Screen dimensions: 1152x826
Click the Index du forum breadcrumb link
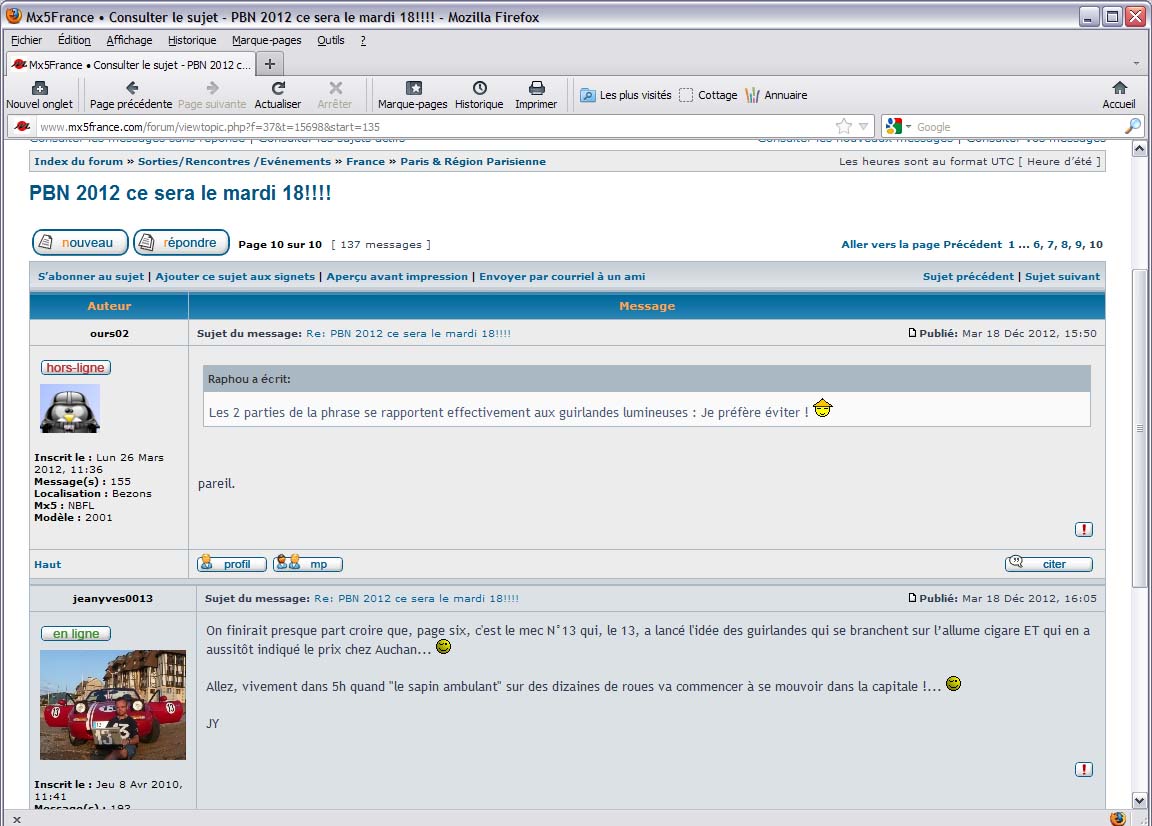coord(79,162)
